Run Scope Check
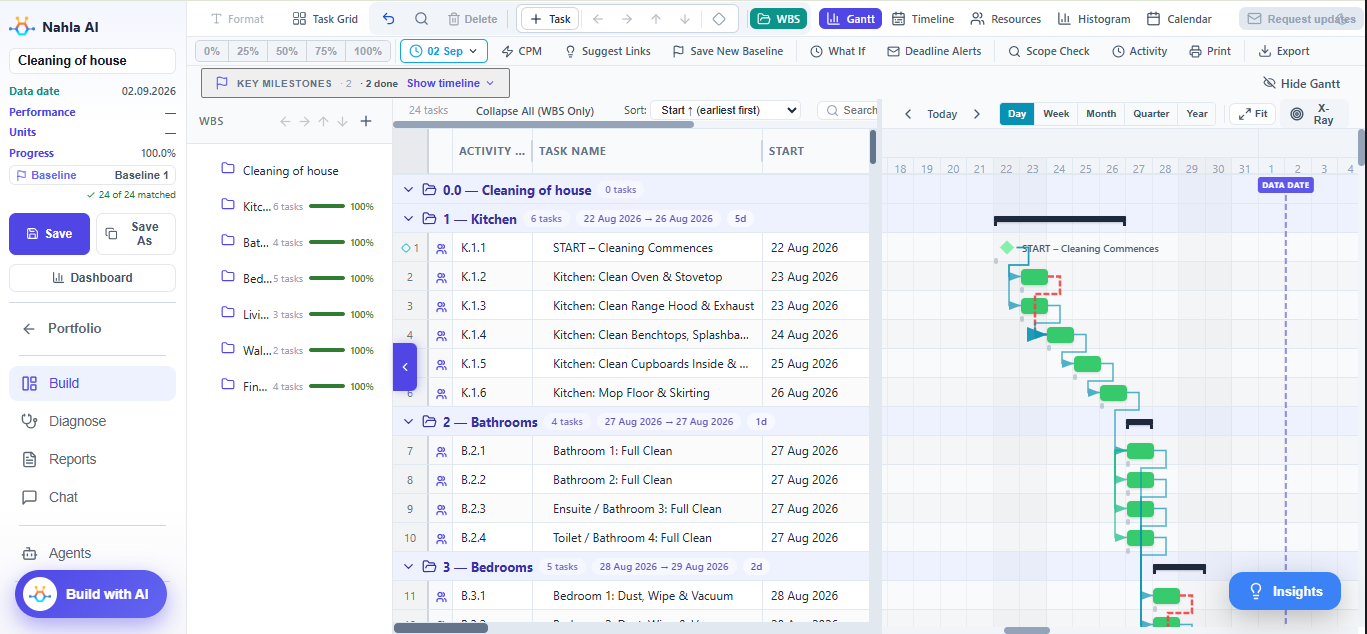 pos(1049,51)
